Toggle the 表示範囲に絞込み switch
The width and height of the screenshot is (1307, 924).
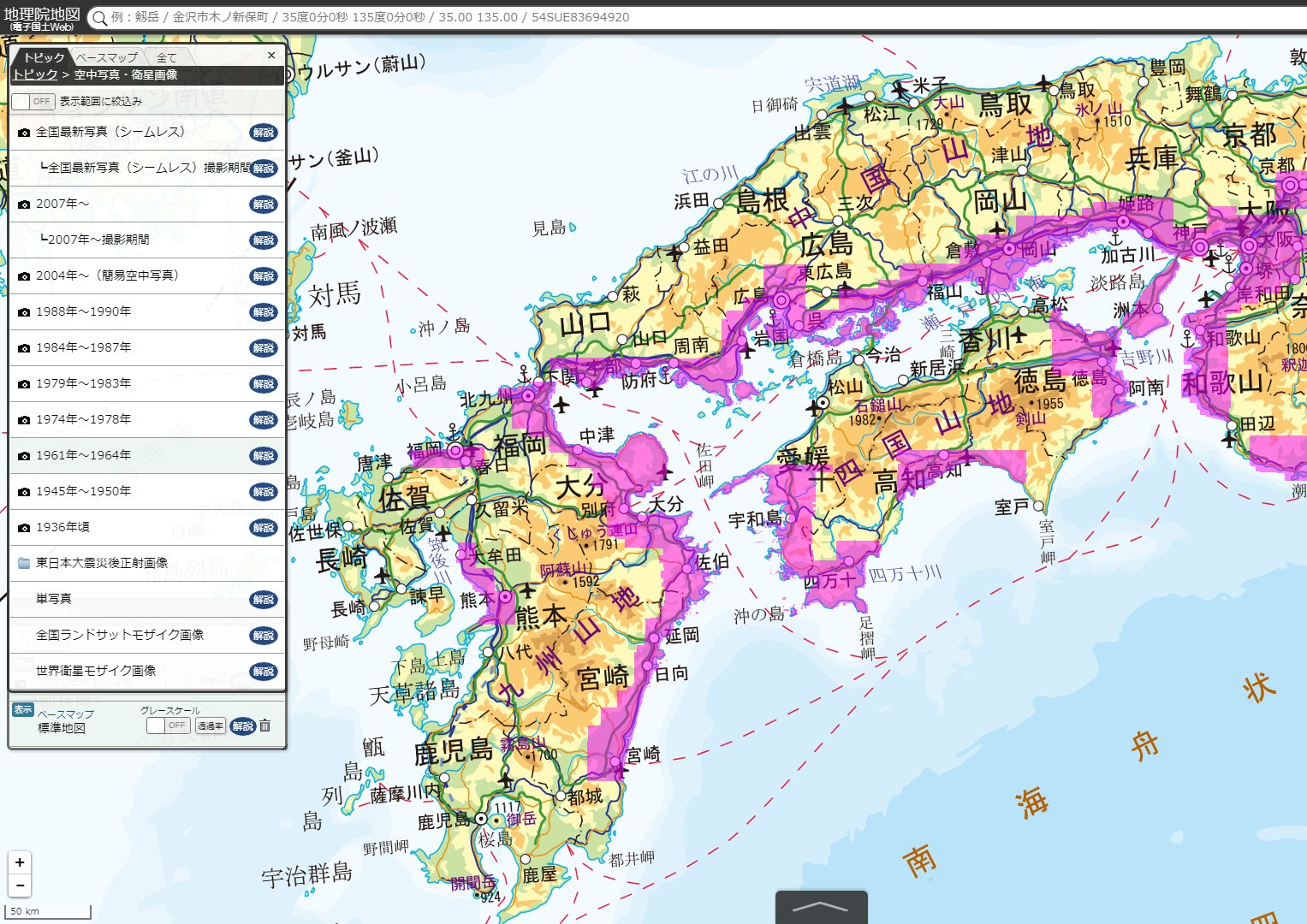[33, 102]
